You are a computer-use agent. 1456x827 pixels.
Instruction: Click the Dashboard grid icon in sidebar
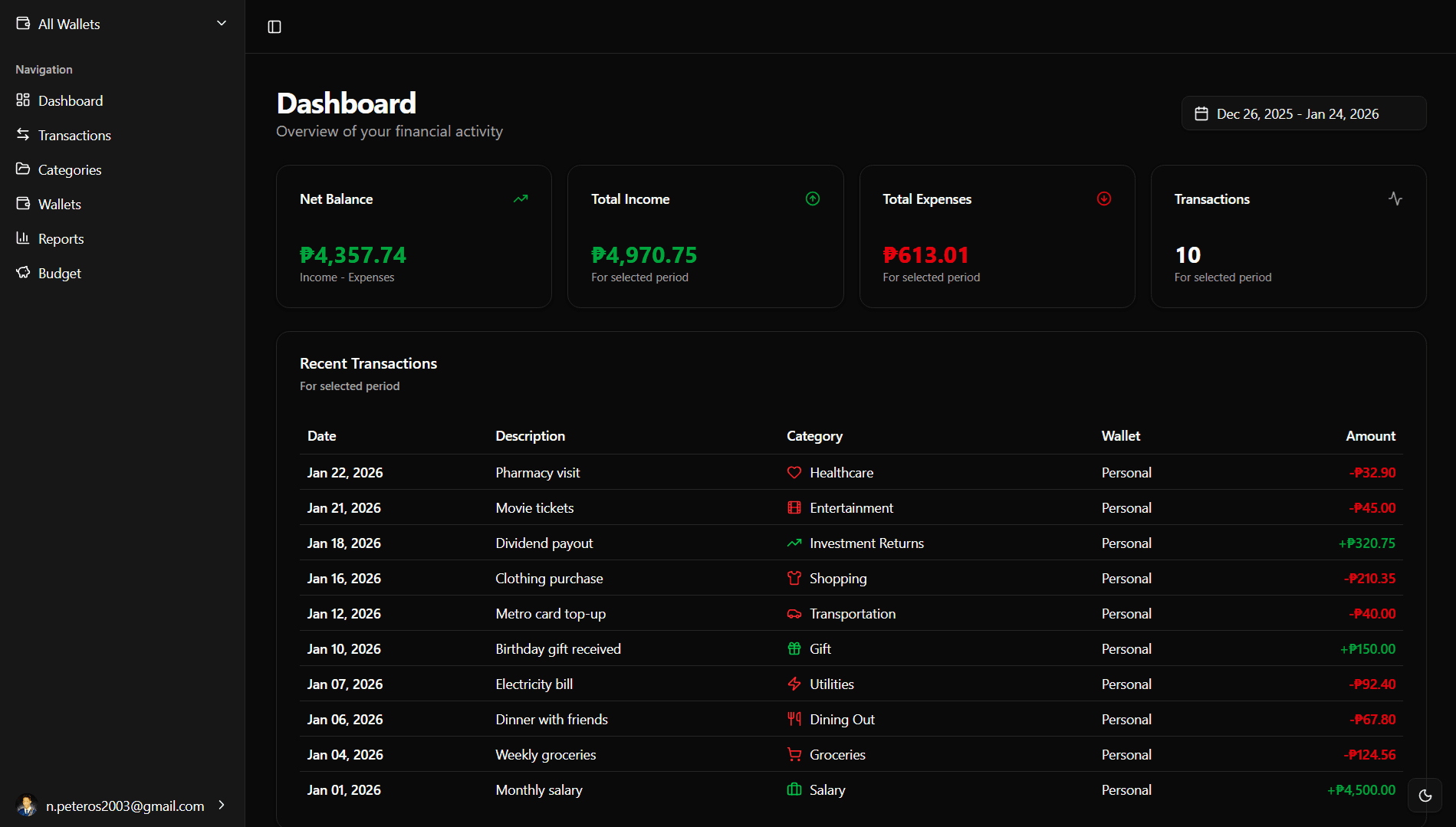23,100
